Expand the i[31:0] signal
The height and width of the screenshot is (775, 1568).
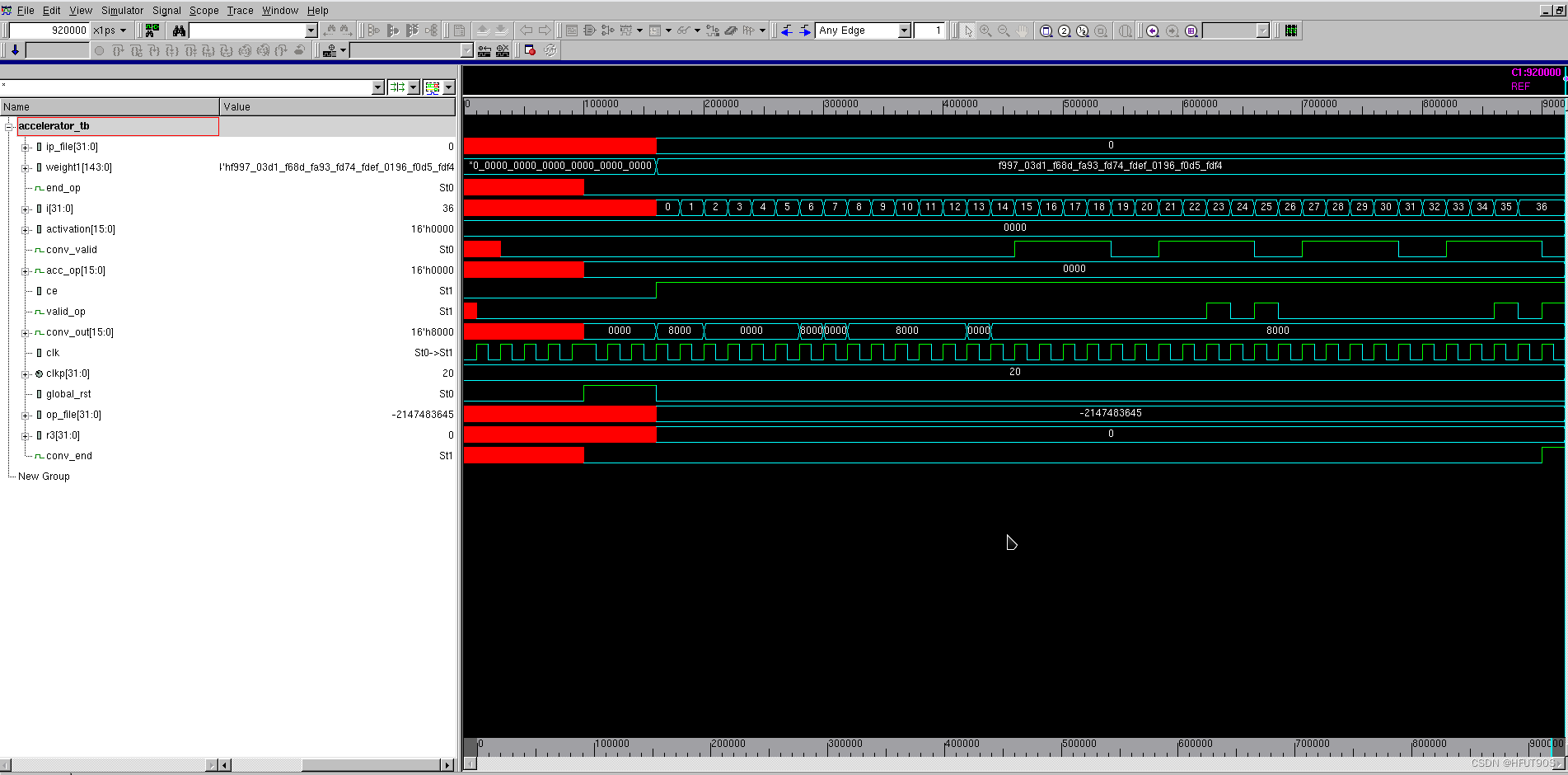26,209
